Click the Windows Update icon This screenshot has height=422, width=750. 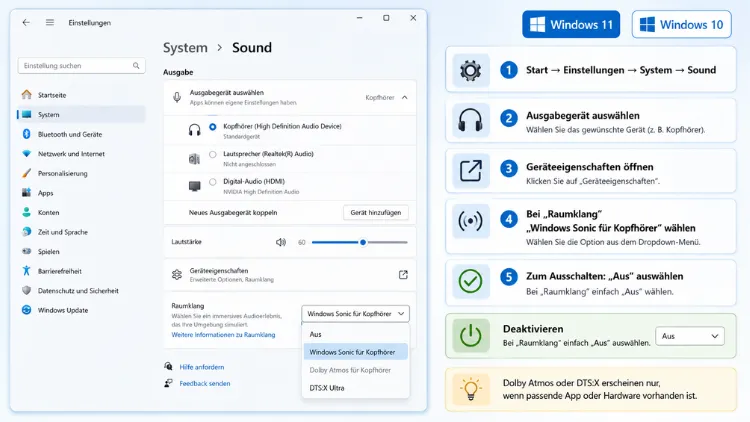pyautogui.click(x=27, y=310)
